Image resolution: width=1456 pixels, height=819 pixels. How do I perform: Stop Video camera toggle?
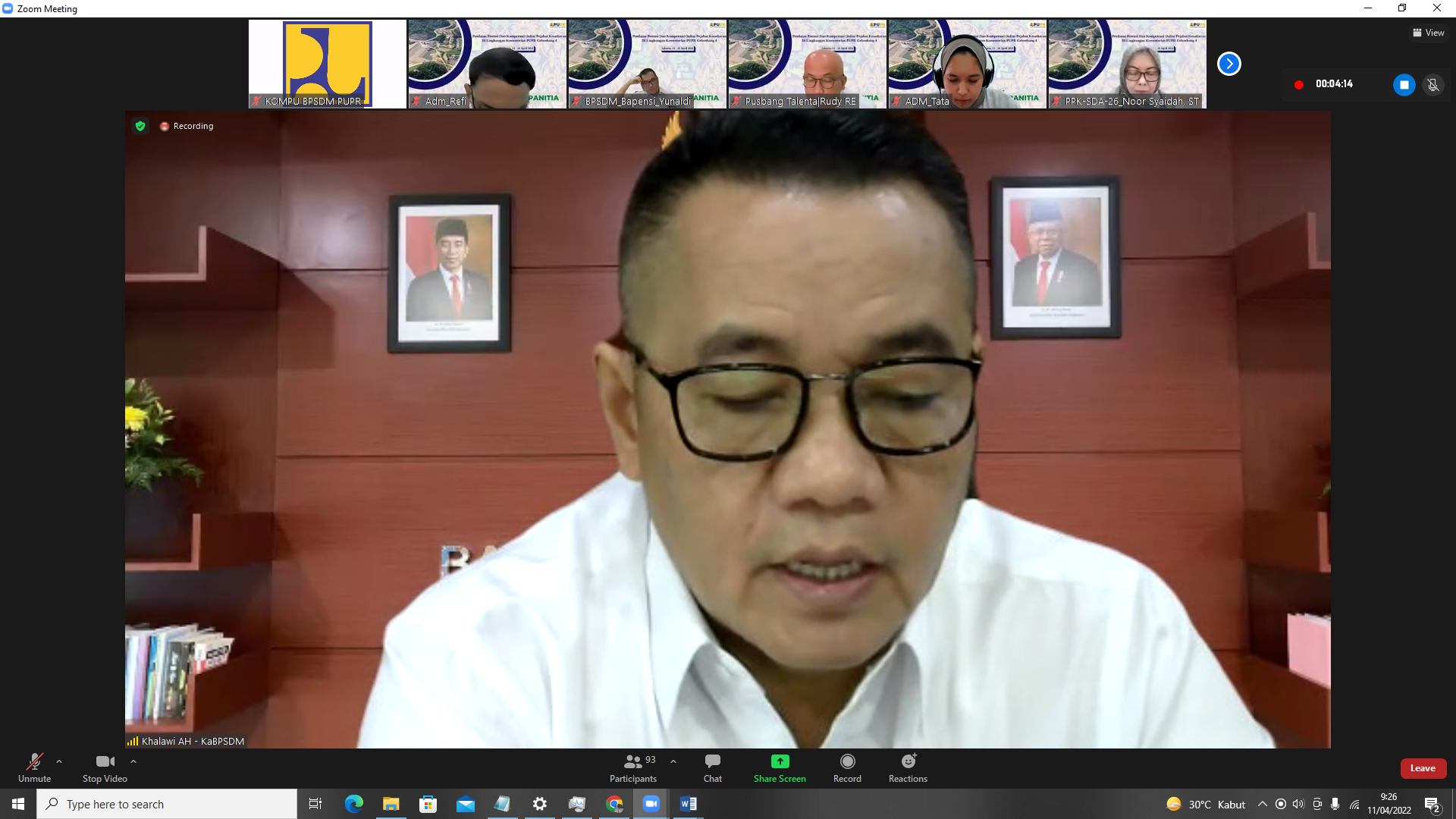pyautogui.click(x=105, y=767)
